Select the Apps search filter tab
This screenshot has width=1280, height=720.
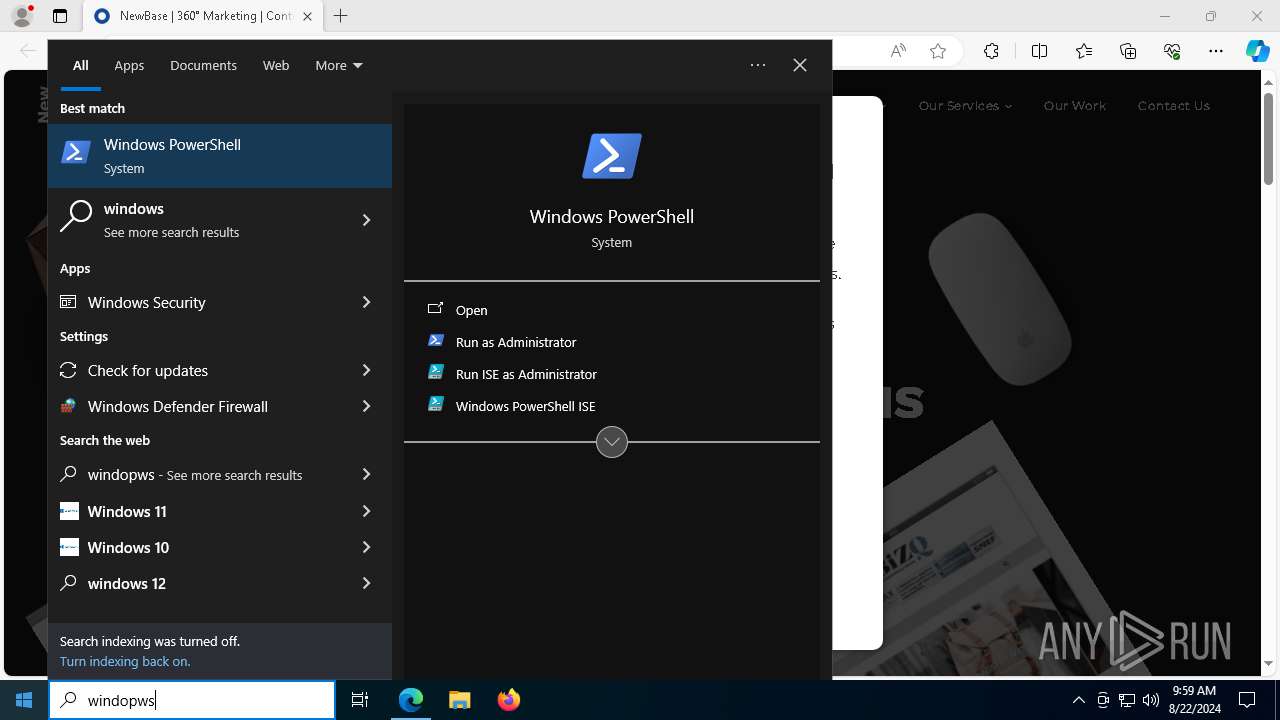129,65
